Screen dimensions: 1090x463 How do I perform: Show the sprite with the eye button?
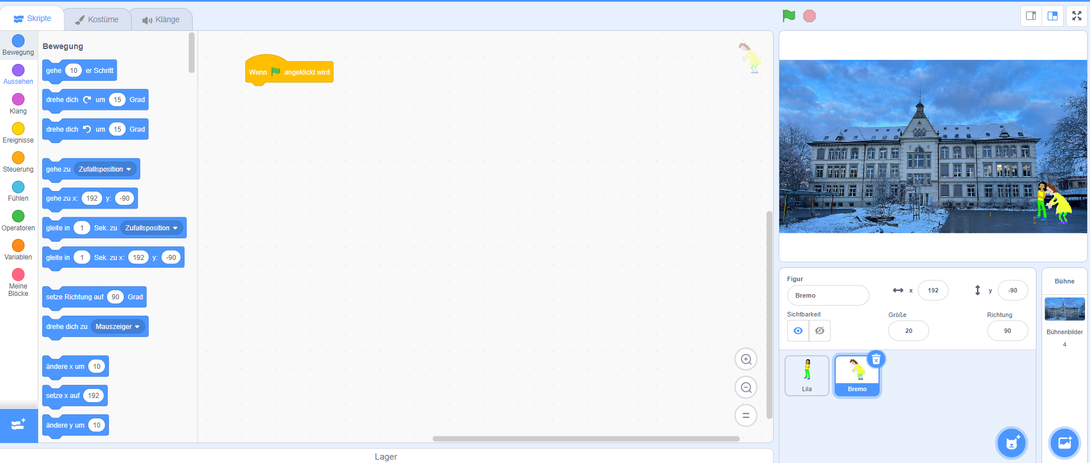pos(798,331)
